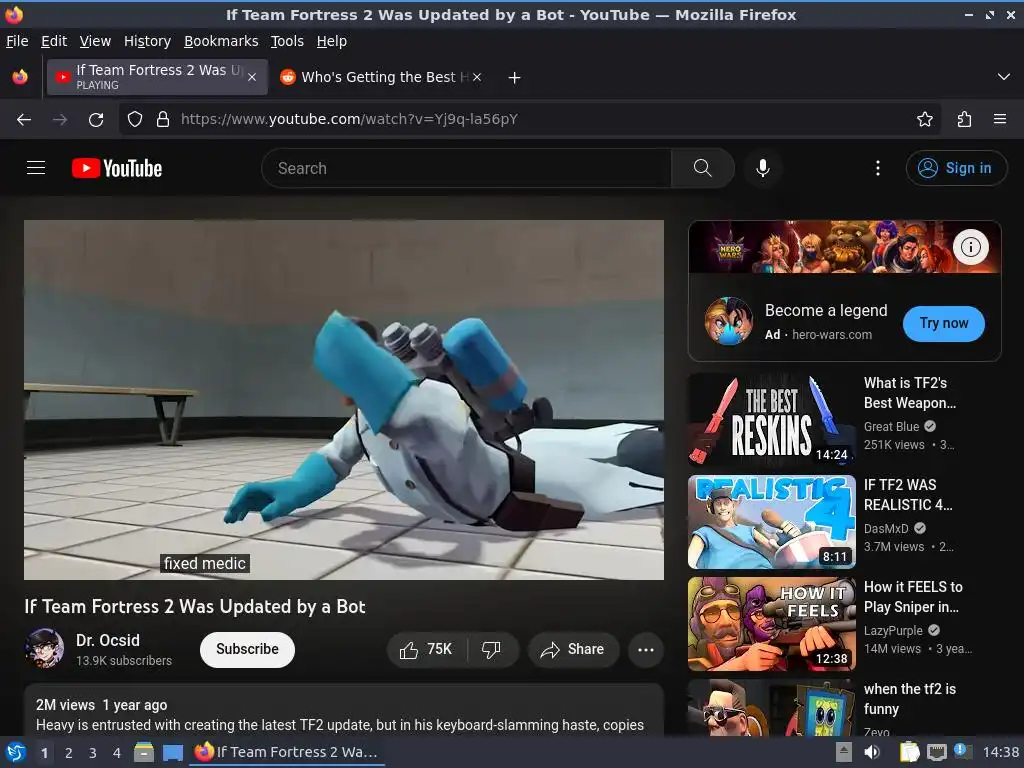This screenshot has width=1024, height=768.
Task: Open the History menu
Action: pyautogui.click(x=147, y=41)
